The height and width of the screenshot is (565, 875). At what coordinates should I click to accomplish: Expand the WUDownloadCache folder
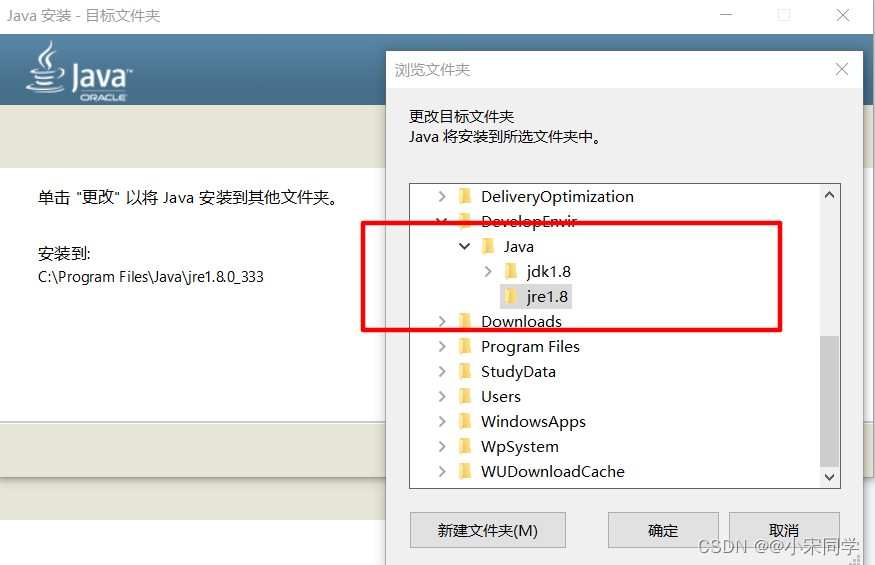click(442, 472)
